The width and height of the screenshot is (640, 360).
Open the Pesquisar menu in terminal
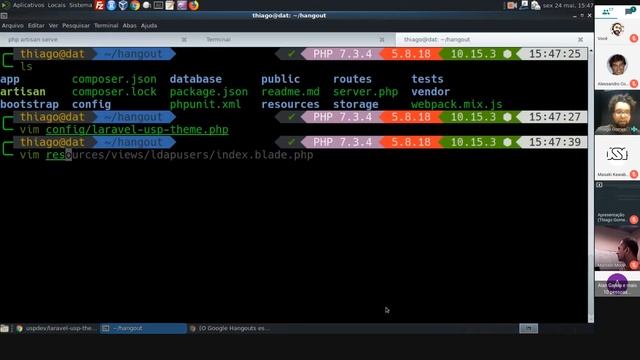tap(76, 25)
